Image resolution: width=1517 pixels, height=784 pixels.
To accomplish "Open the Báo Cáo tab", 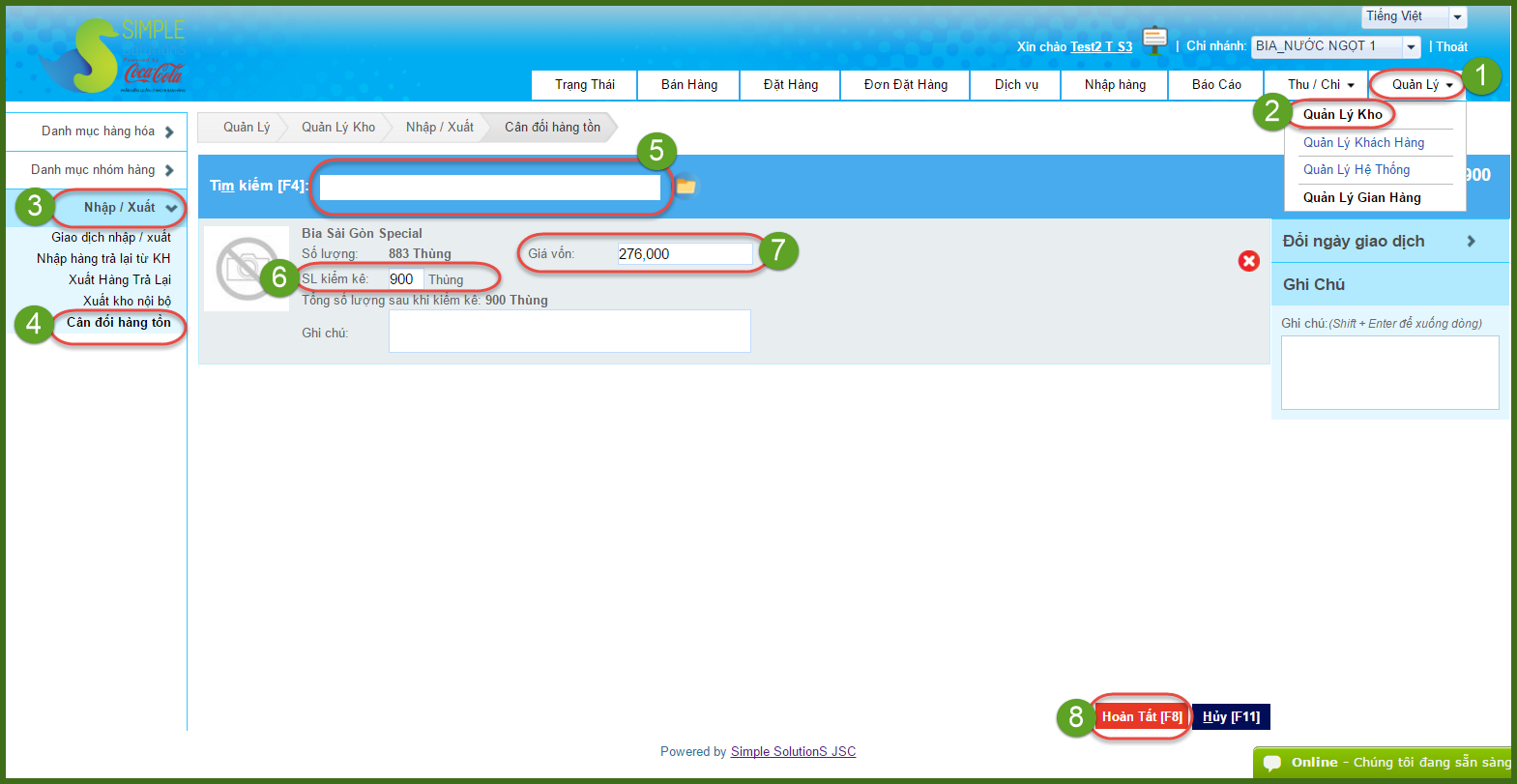I will pyautogui.click(x=1215, y=85).
